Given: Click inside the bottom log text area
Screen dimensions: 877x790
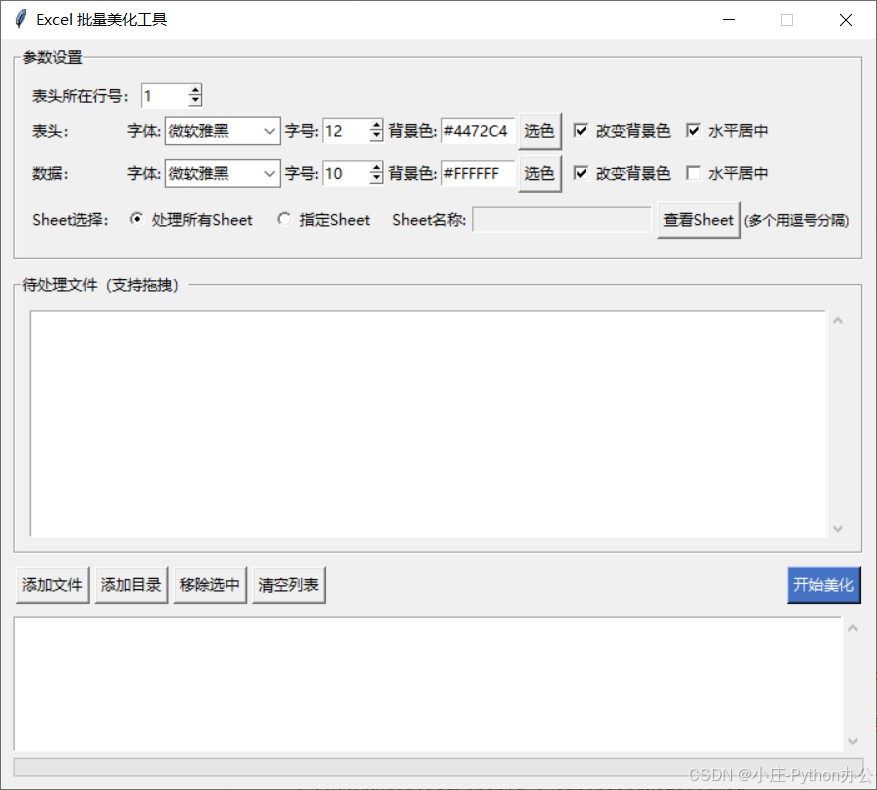Looking at the screenshot, I should pyautogui.click(x=428, y=684).
